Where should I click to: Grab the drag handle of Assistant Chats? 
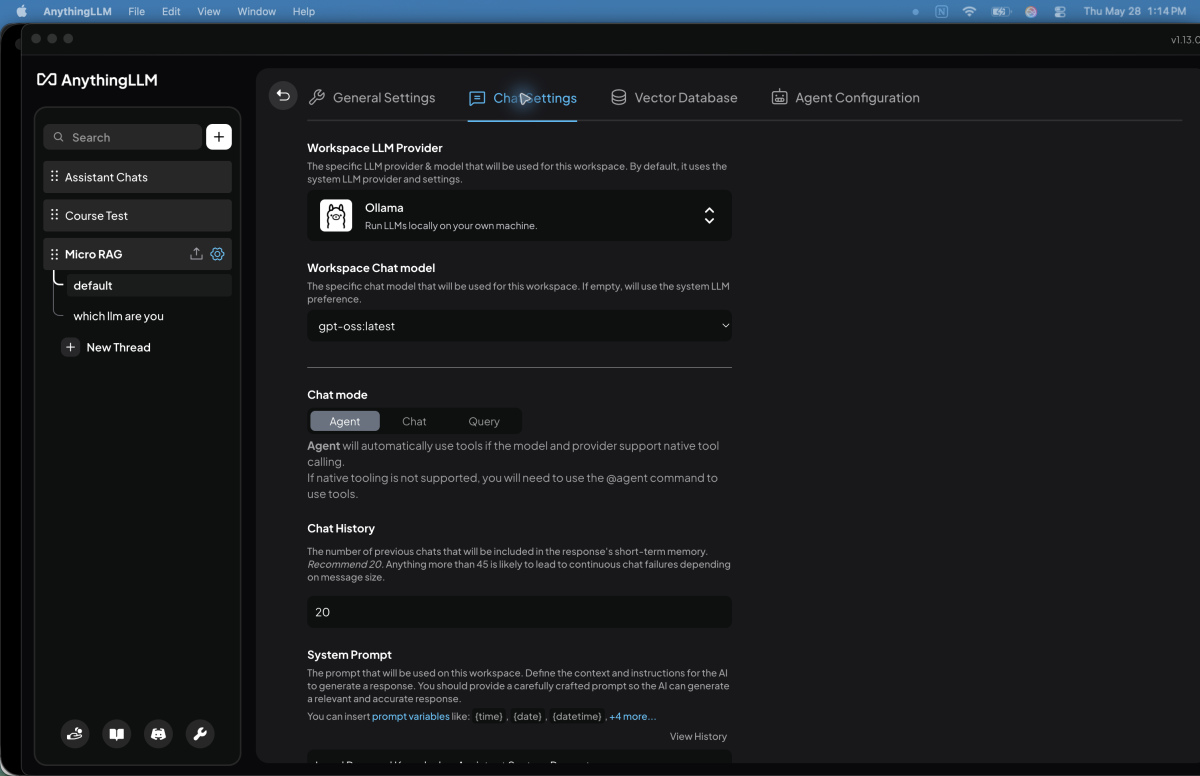pos(54,177)
